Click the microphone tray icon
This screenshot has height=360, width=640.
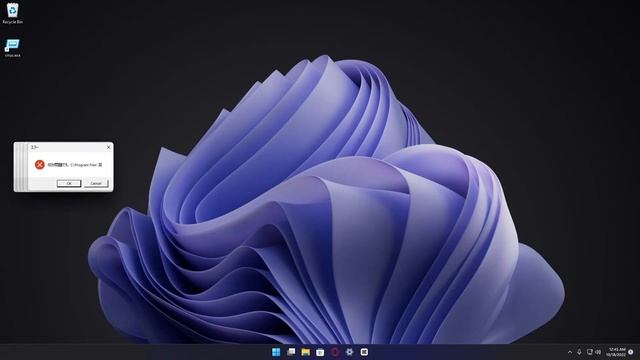pos(579,352)
